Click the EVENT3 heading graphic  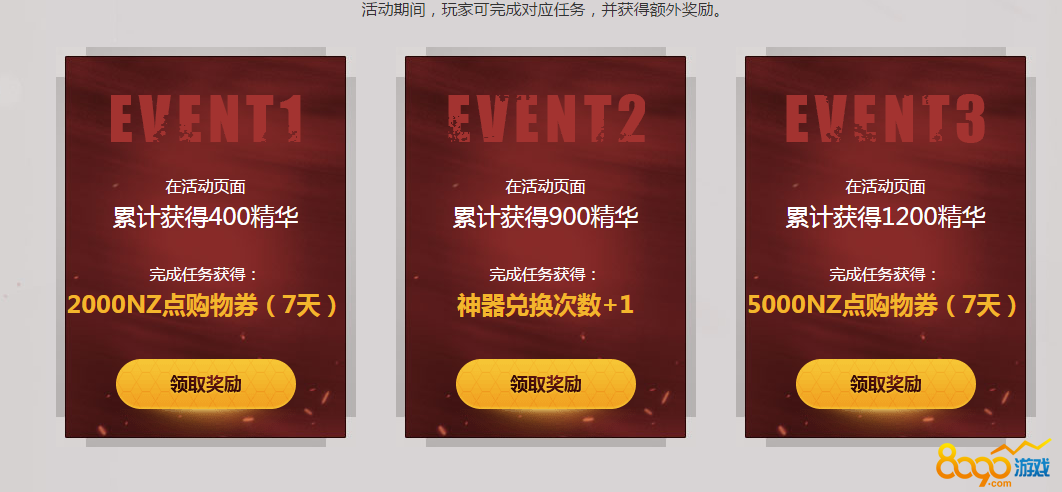point(886,119)
